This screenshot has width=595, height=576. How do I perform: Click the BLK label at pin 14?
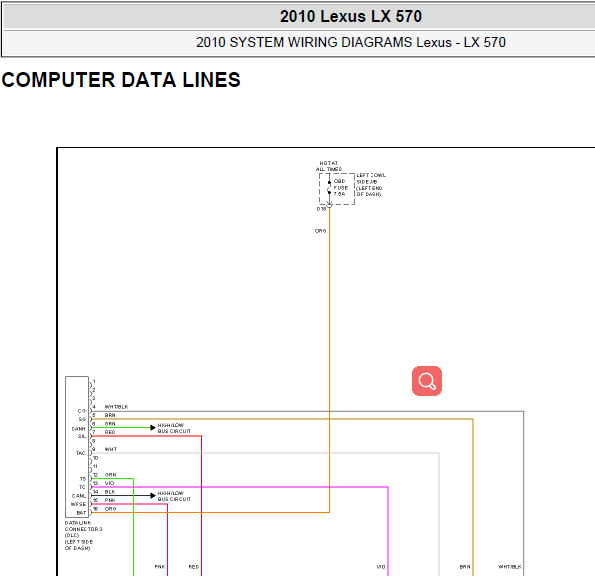(x=110, y=492)
